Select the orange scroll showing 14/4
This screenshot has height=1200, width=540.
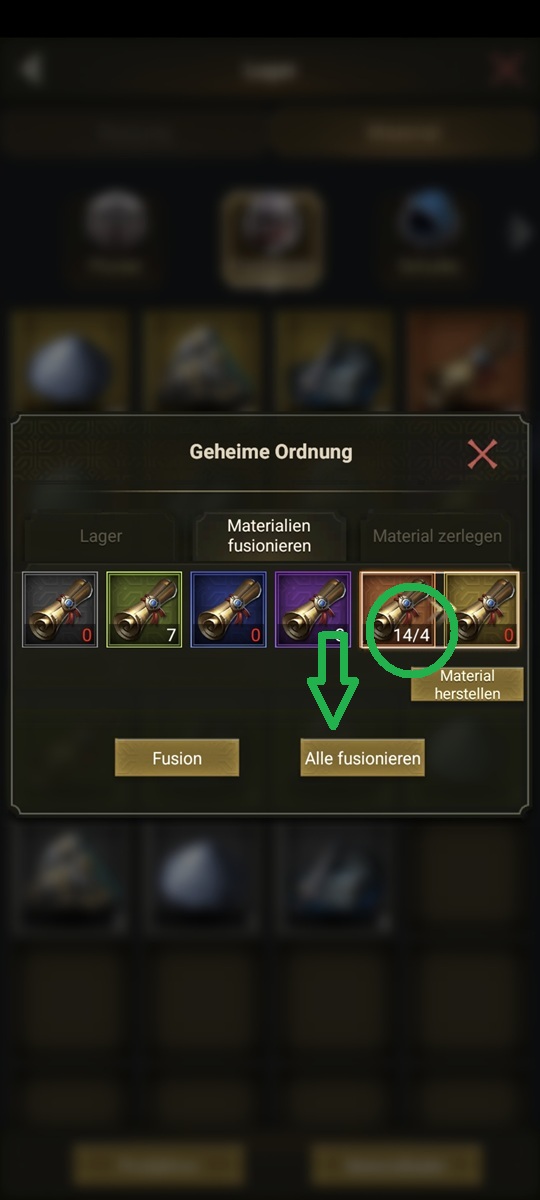click(399, 609)
